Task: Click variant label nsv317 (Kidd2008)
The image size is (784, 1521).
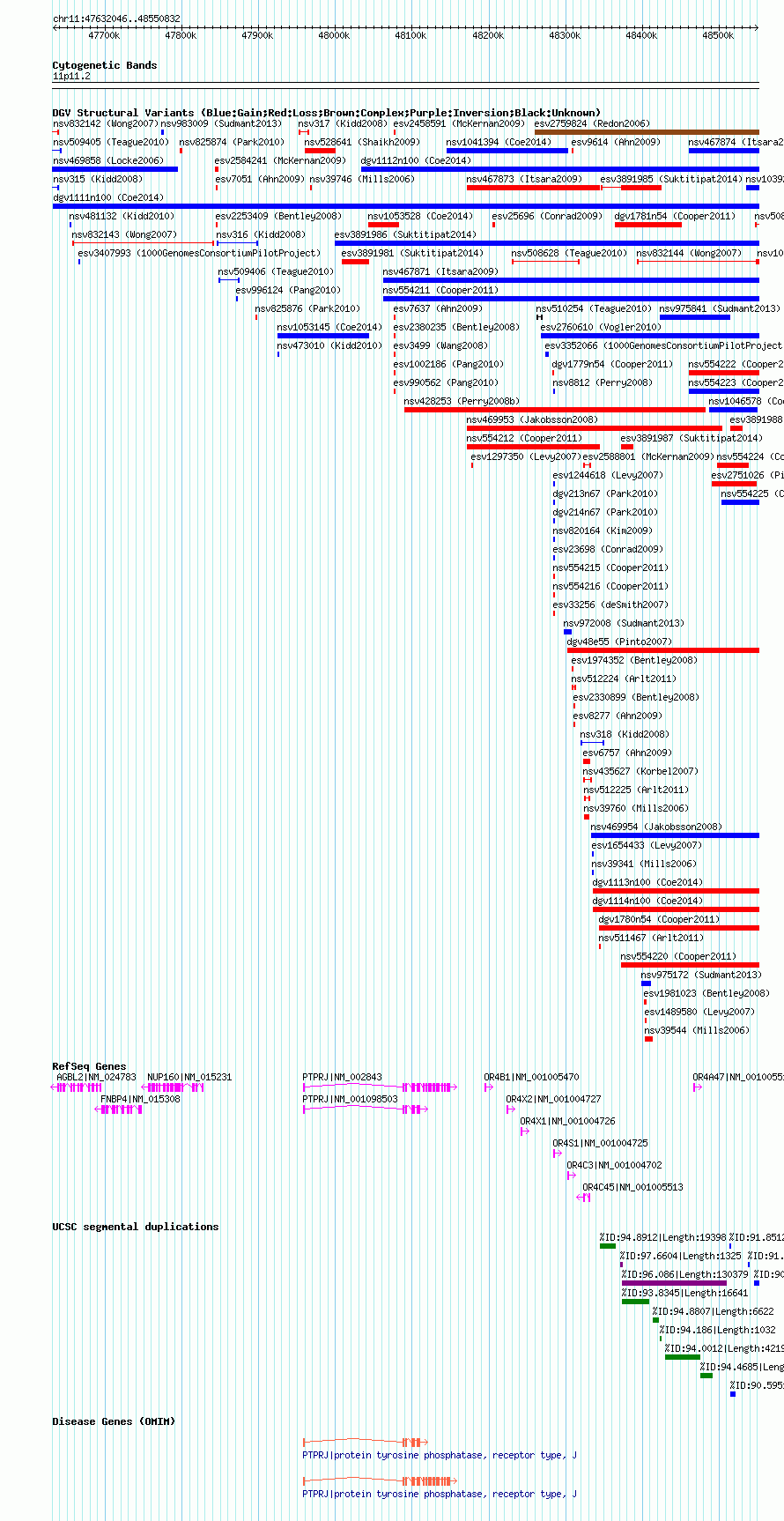Action: point(343,124)
